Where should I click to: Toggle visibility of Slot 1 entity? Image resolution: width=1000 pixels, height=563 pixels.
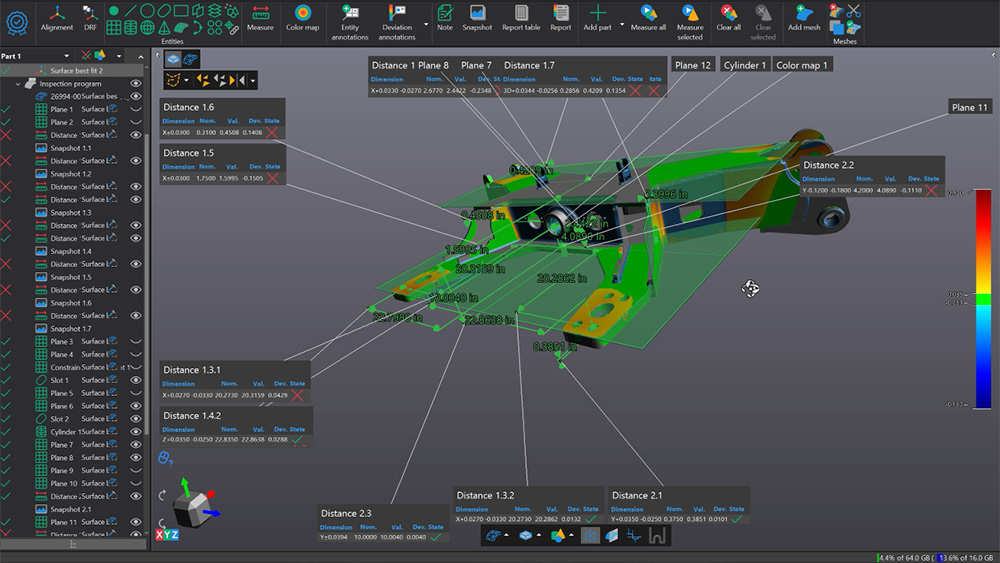(136, 380)
